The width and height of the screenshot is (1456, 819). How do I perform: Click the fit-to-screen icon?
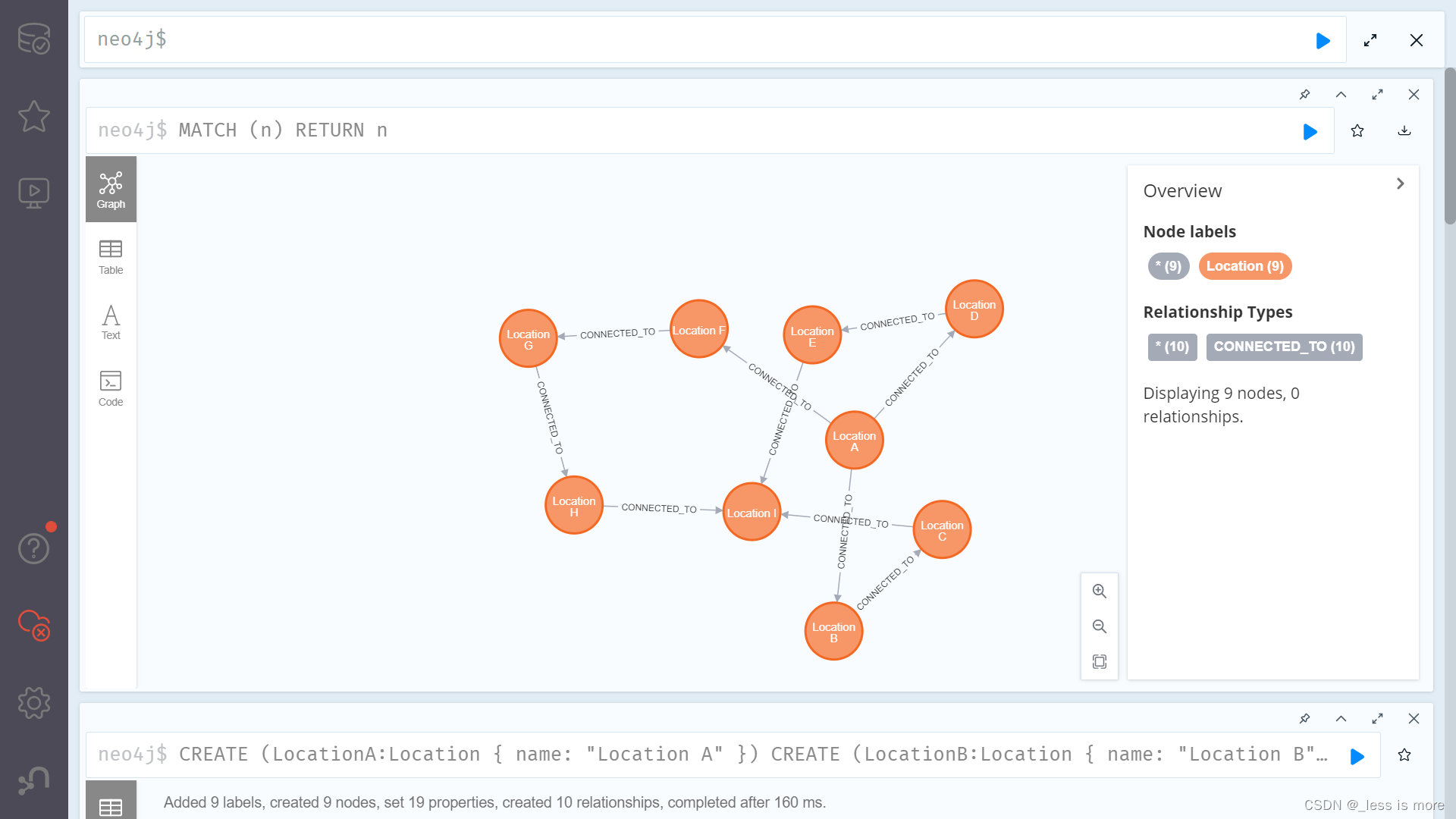[x=1100, y=661]
